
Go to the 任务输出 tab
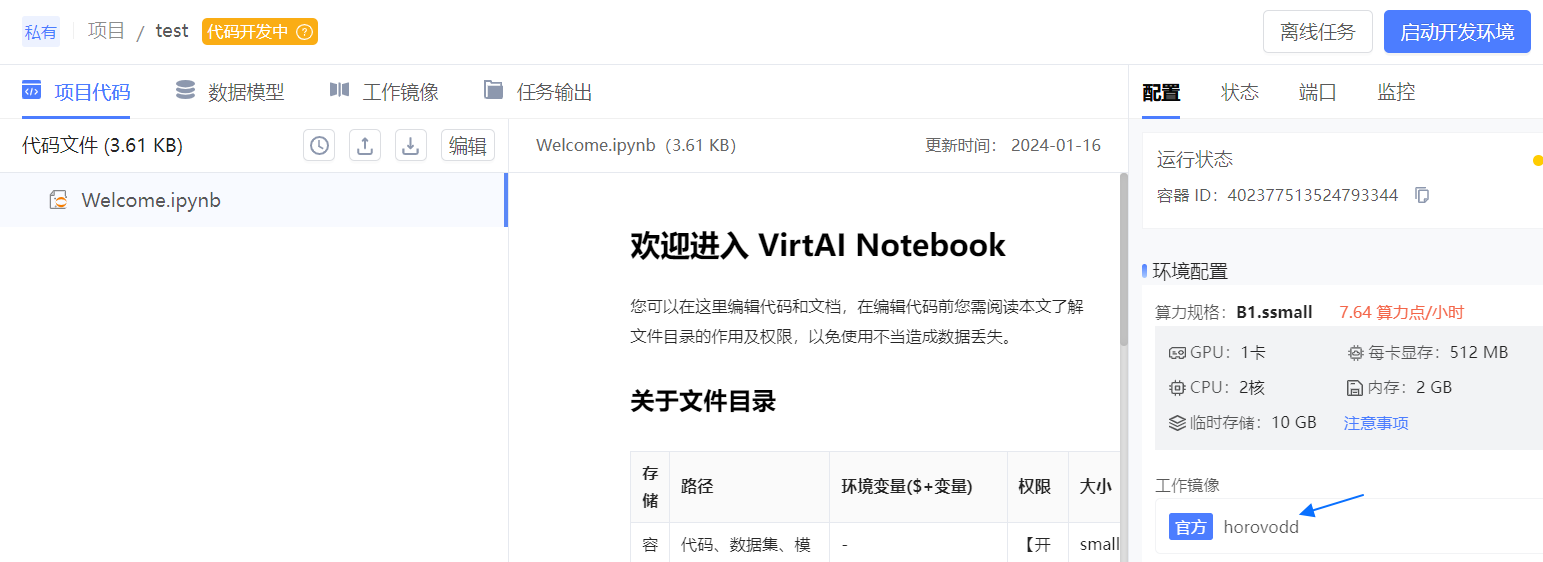click(538, 92)
